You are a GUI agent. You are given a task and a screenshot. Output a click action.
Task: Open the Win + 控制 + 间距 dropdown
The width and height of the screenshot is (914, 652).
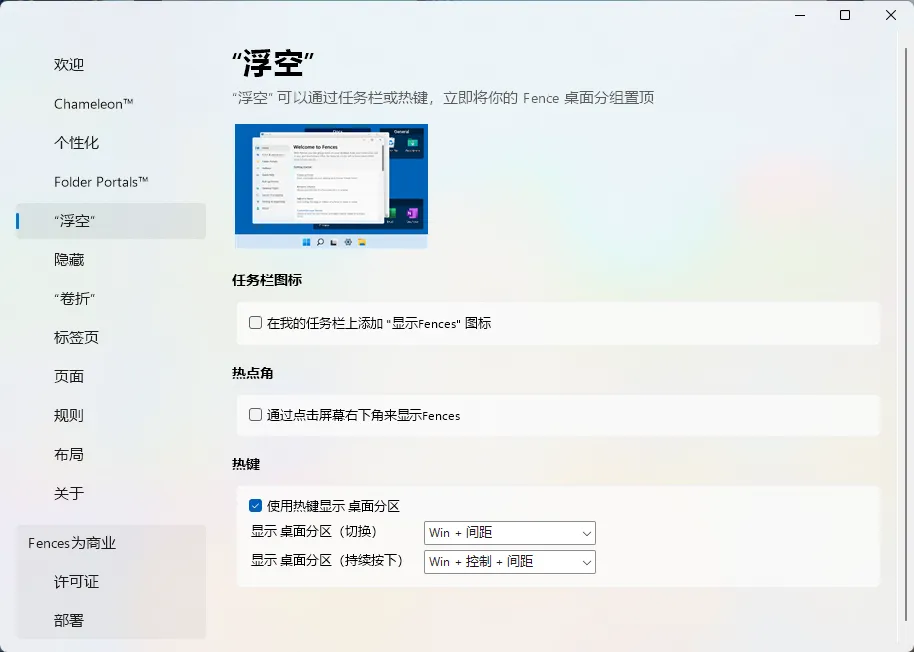point(509,562)
